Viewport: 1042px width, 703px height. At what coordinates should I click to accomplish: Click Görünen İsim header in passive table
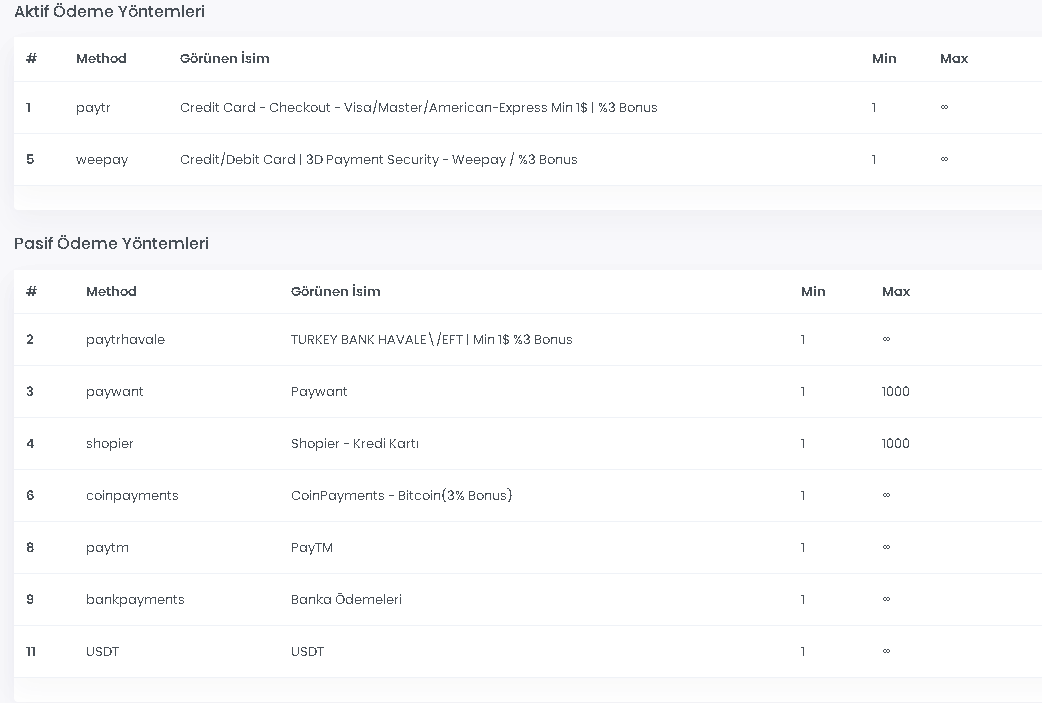click(336, 291)
